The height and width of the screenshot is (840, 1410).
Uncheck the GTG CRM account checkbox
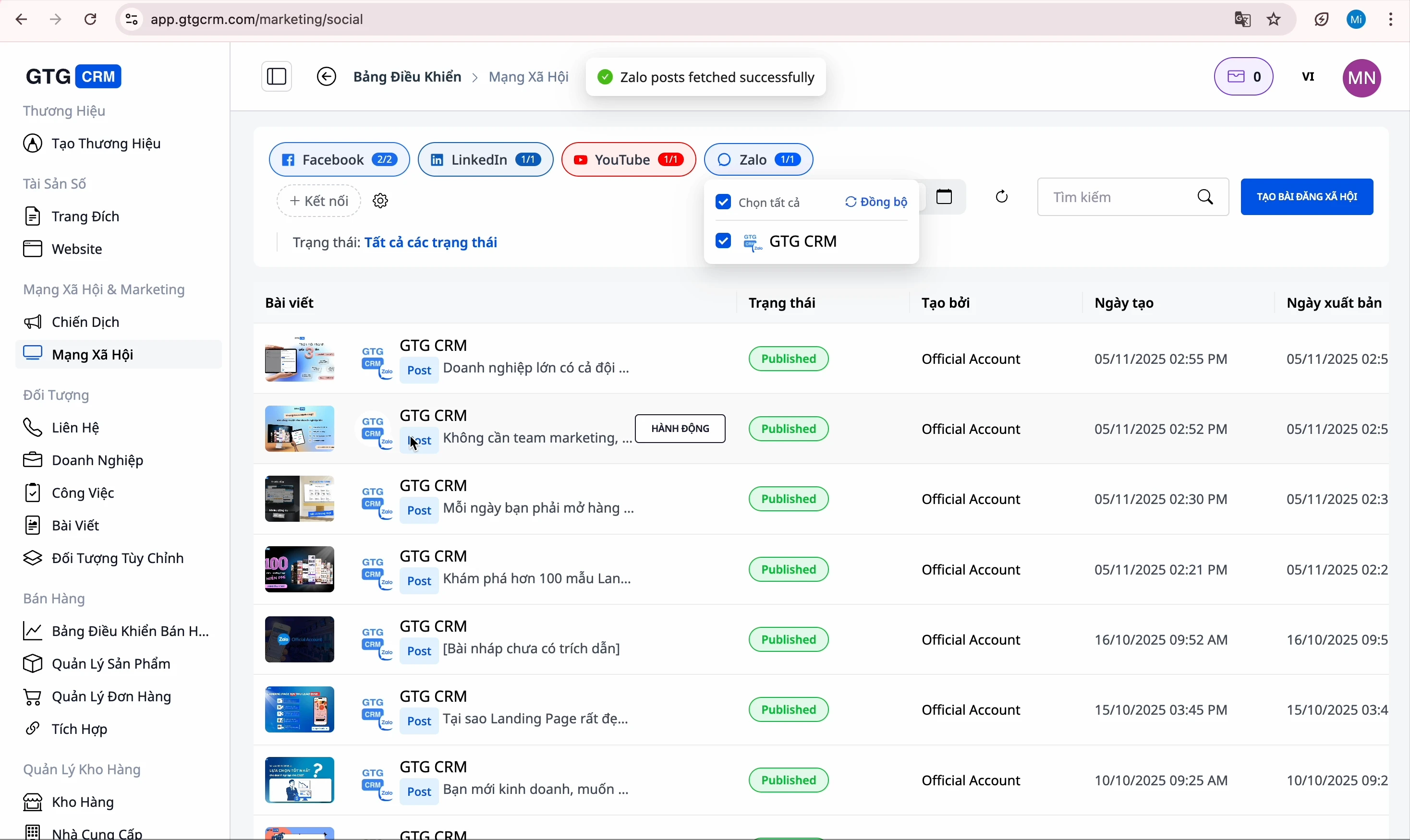(723, 240)
